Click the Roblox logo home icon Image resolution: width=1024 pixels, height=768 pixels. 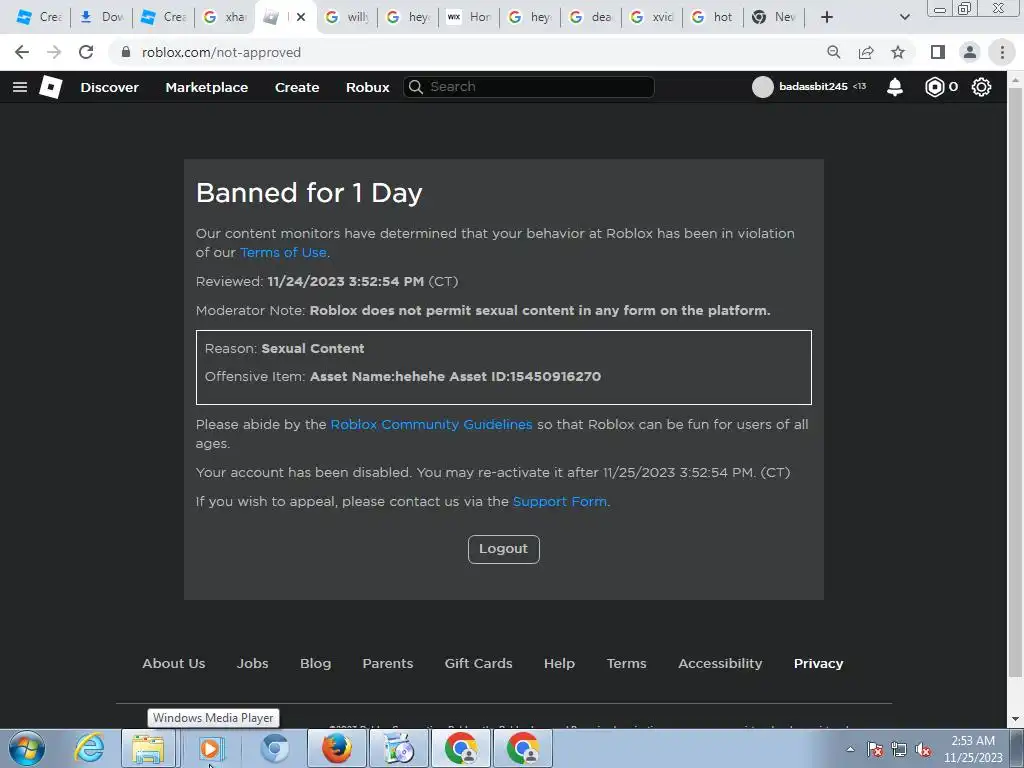[x=50, y=87]
